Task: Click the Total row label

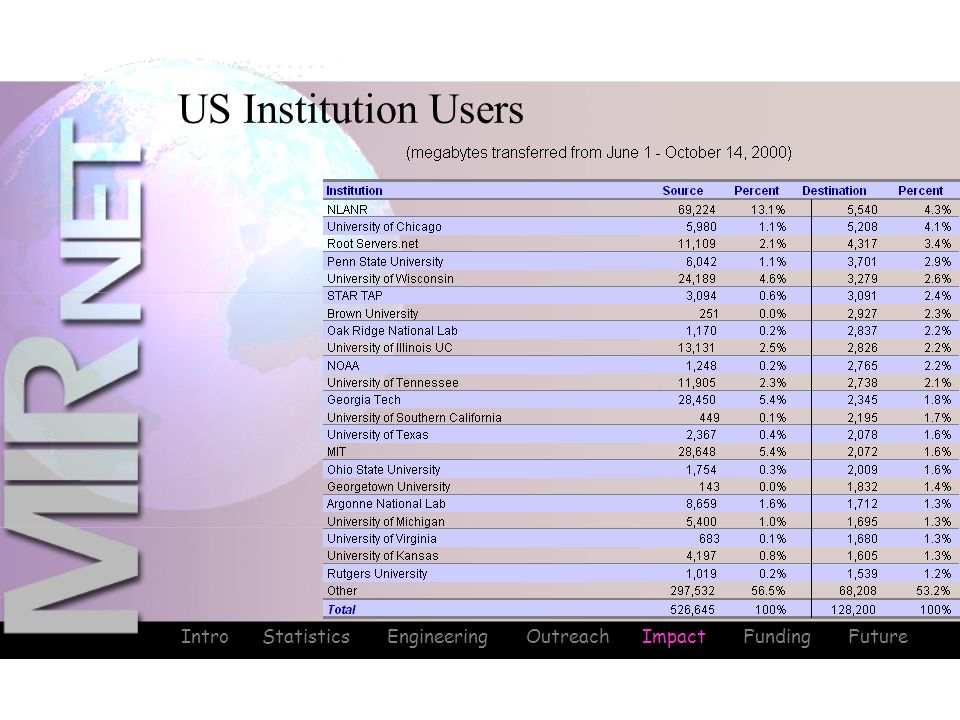Action: click(341, 610)
